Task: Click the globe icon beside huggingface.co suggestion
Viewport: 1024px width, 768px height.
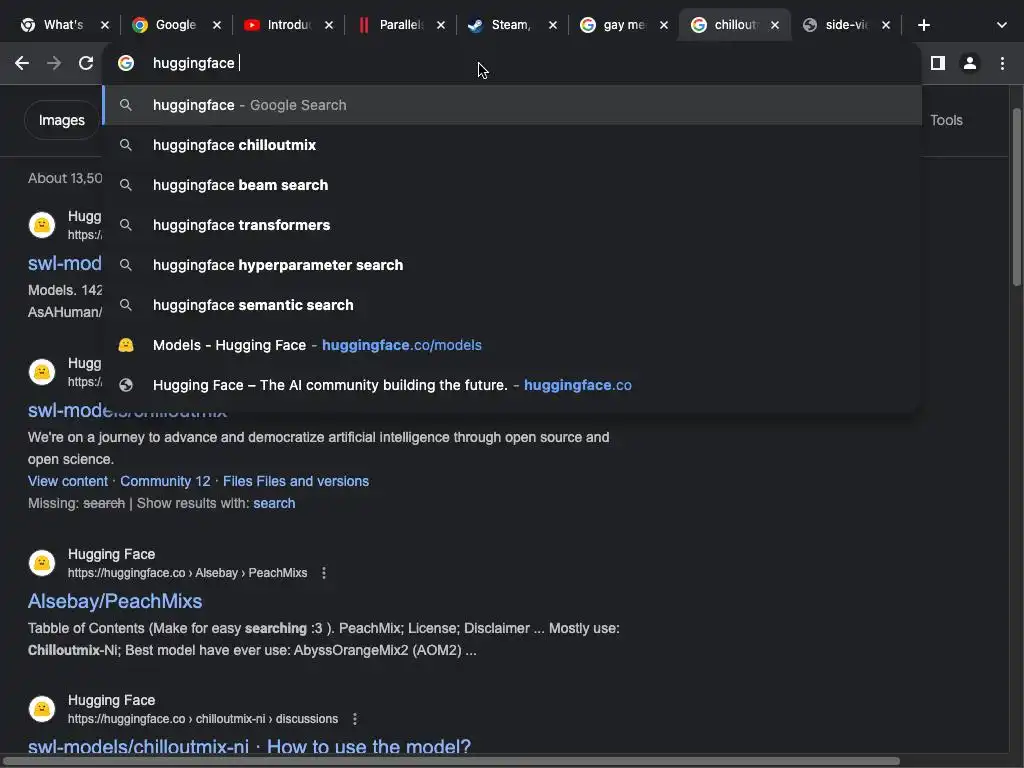Action: pos(126,385)
